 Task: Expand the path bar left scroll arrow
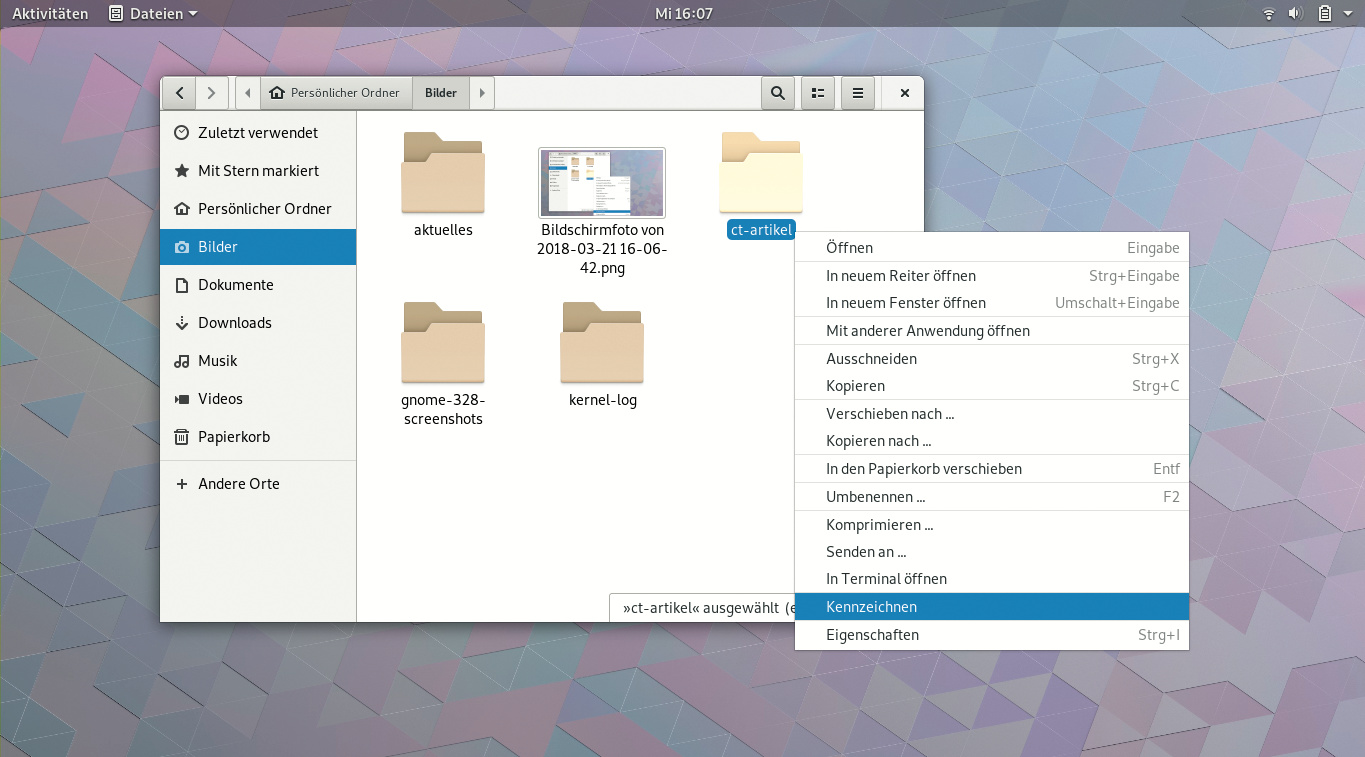248,93
